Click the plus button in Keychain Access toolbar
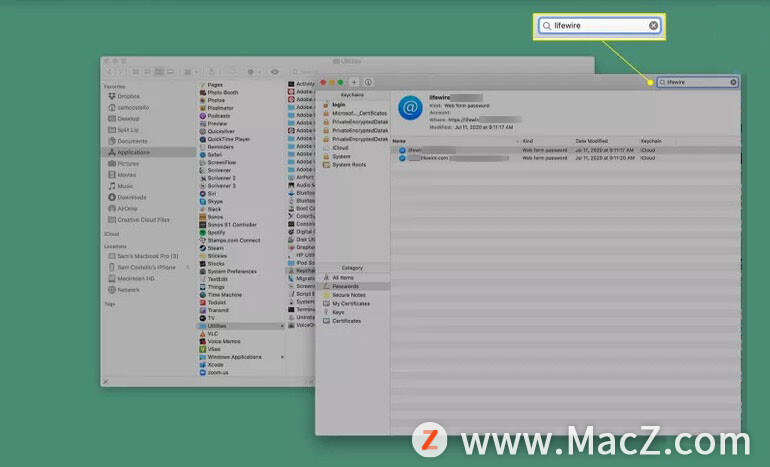This screenshot has height=467, width=770. coord(354,82)
